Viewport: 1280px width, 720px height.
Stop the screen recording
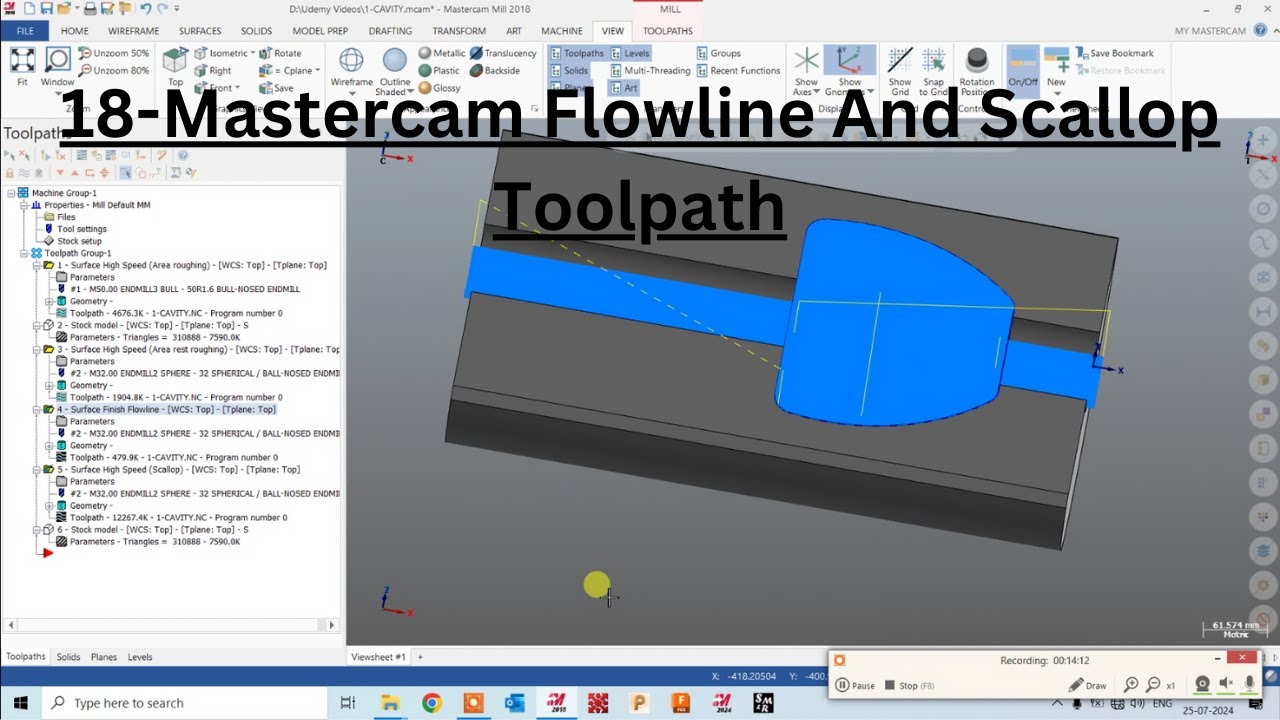click(x=909, y=686)
